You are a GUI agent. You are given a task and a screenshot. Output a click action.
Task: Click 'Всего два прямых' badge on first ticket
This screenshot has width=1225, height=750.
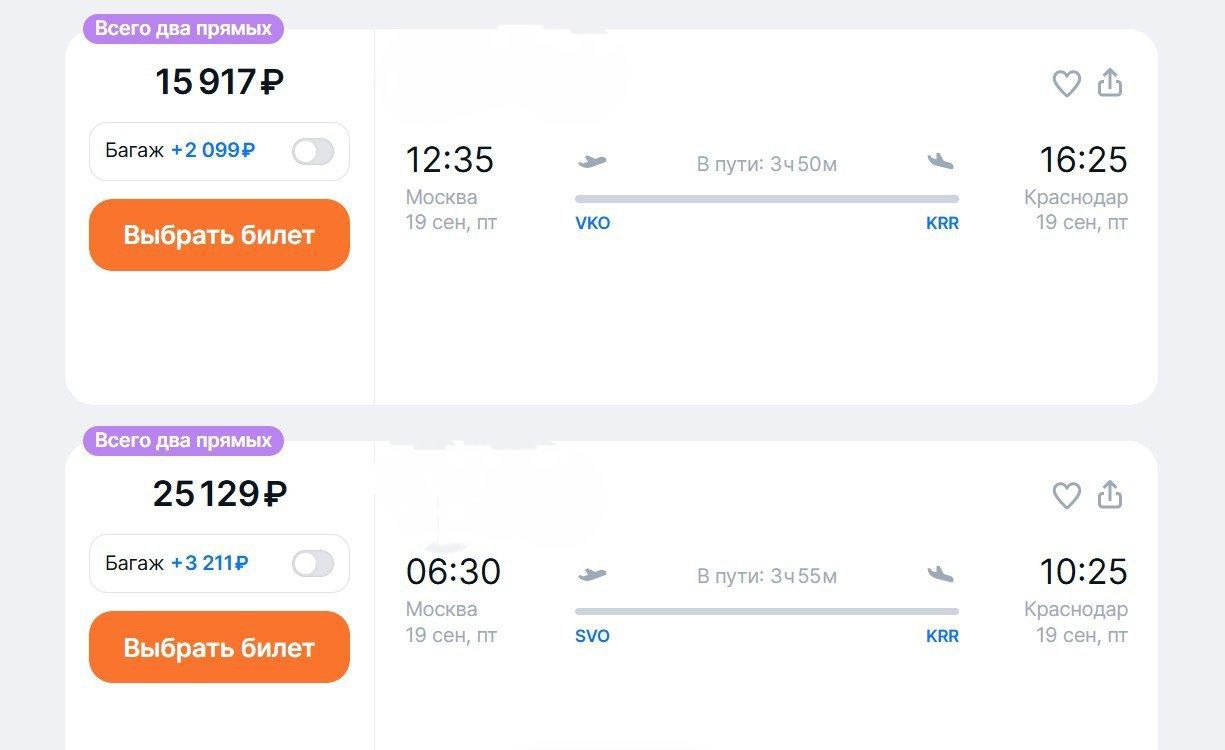pos(183,29)
